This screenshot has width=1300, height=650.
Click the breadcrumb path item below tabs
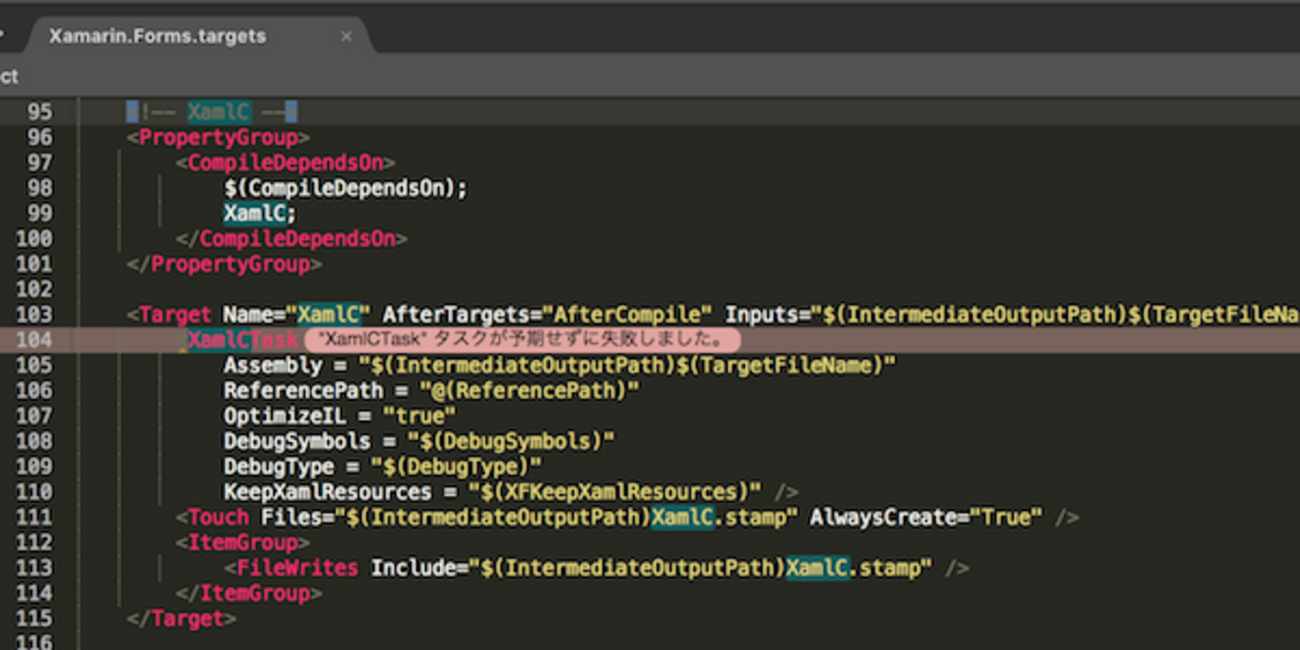[x=9, y=77]
